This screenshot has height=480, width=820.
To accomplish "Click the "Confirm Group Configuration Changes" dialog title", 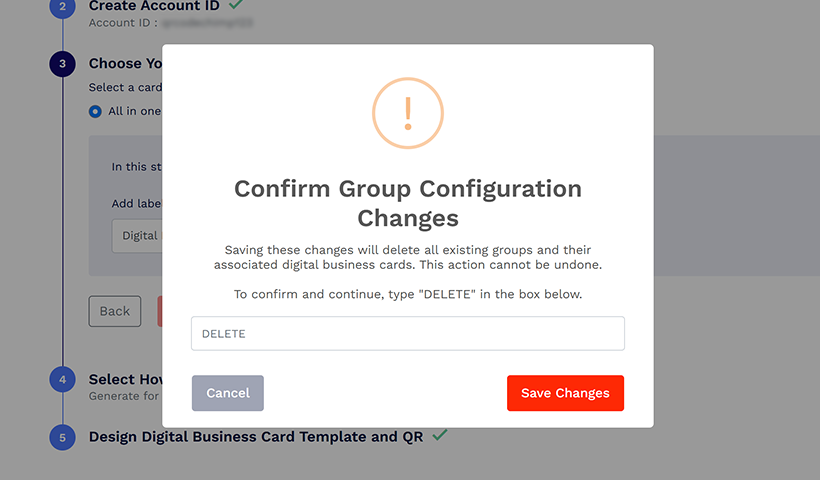I will [408, 203].
